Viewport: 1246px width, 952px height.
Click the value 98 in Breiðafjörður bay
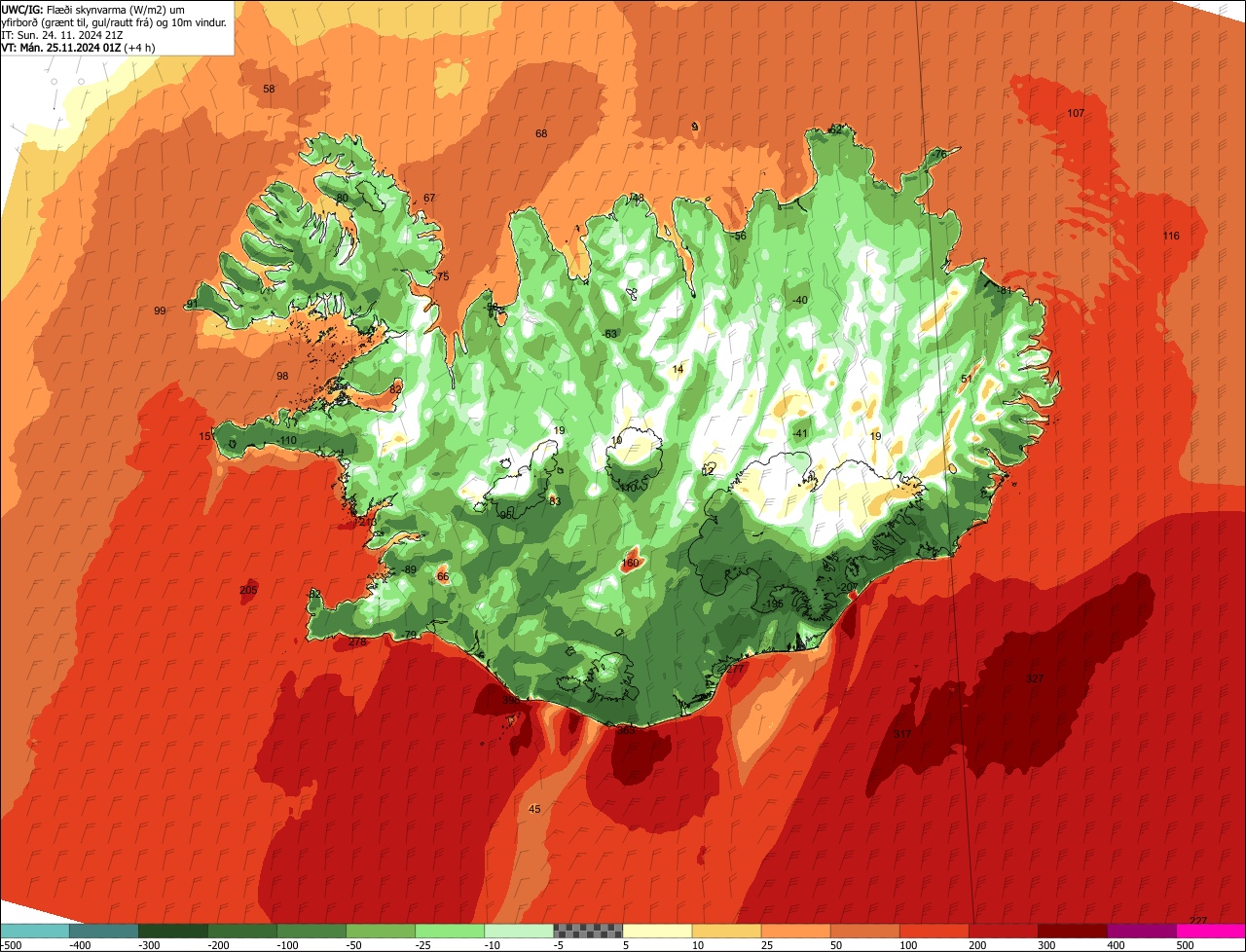point(282,376)
